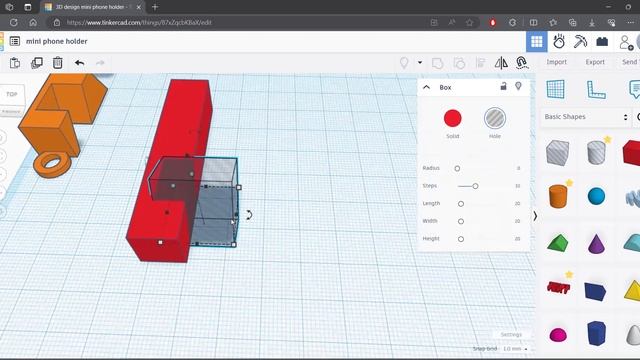Go to the browser home page

[33, 22]
